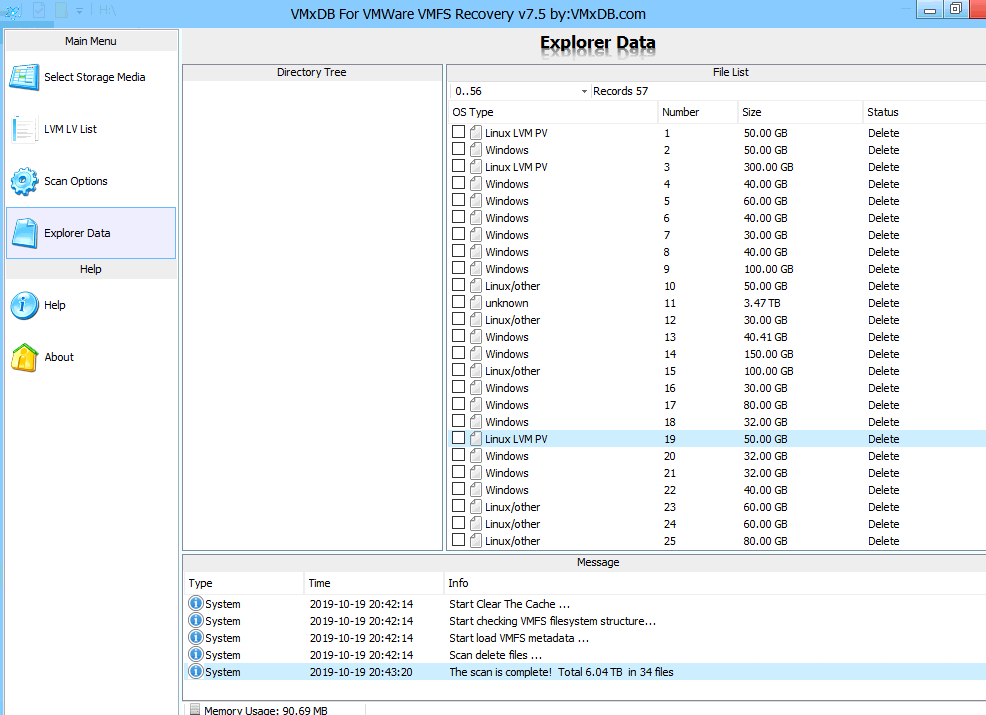Click the blue Help info icon in sidebar
986x715 pixels.
[x=25, y=306]
